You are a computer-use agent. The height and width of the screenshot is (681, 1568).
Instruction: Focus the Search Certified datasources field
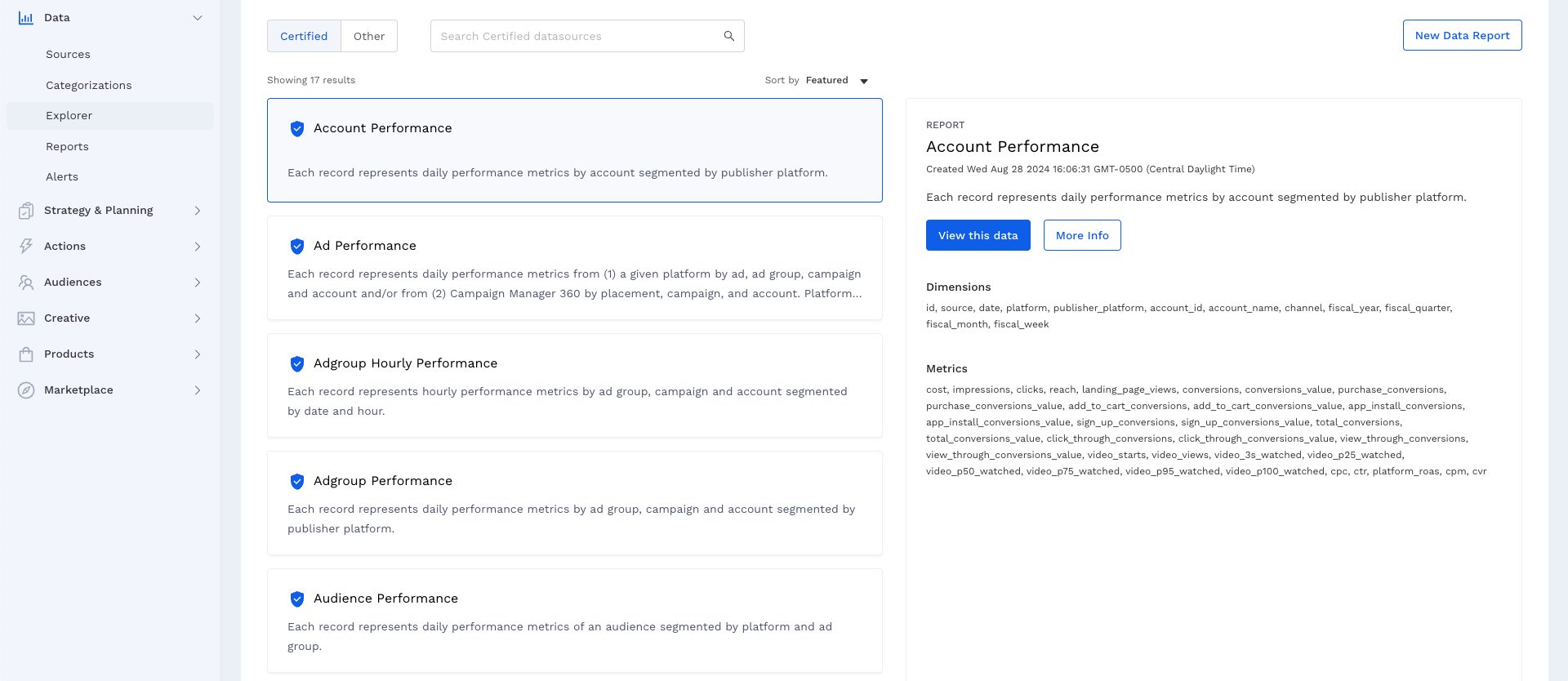click(x=576, y=36)
